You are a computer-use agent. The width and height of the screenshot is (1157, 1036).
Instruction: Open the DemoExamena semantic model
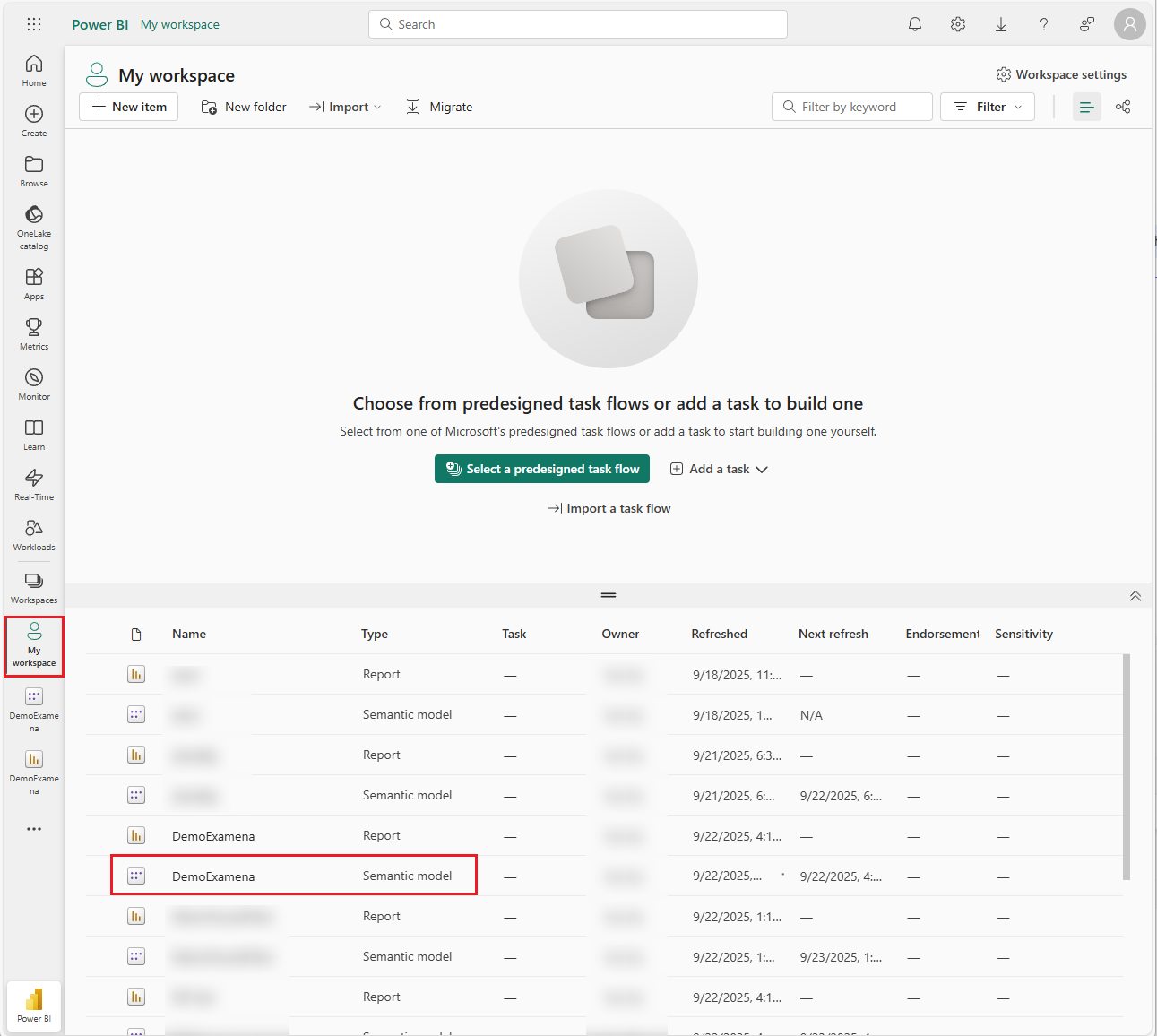[213, 876]
